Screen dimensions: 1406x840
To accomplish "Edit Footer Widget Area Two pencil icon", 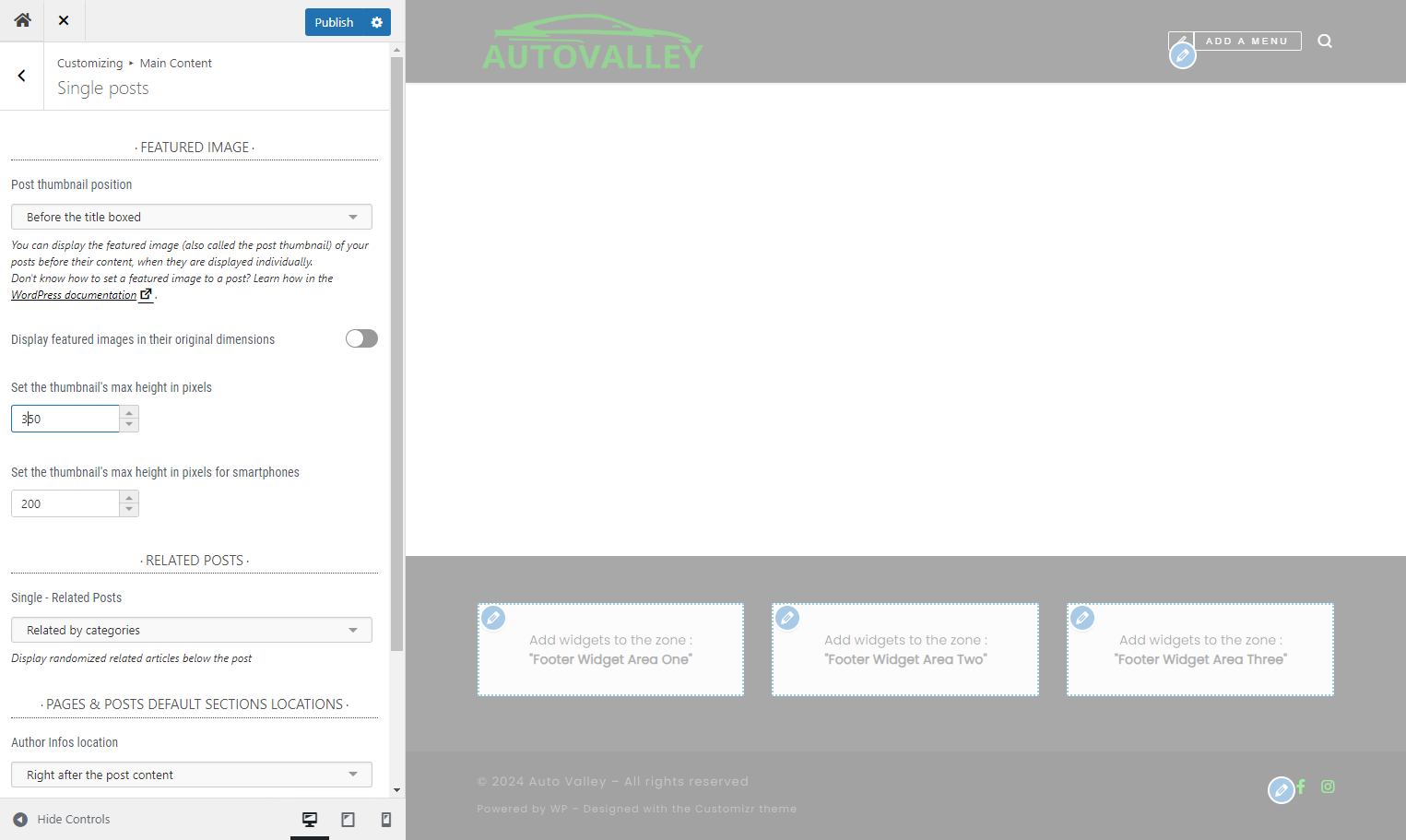I will pos(787,618).
